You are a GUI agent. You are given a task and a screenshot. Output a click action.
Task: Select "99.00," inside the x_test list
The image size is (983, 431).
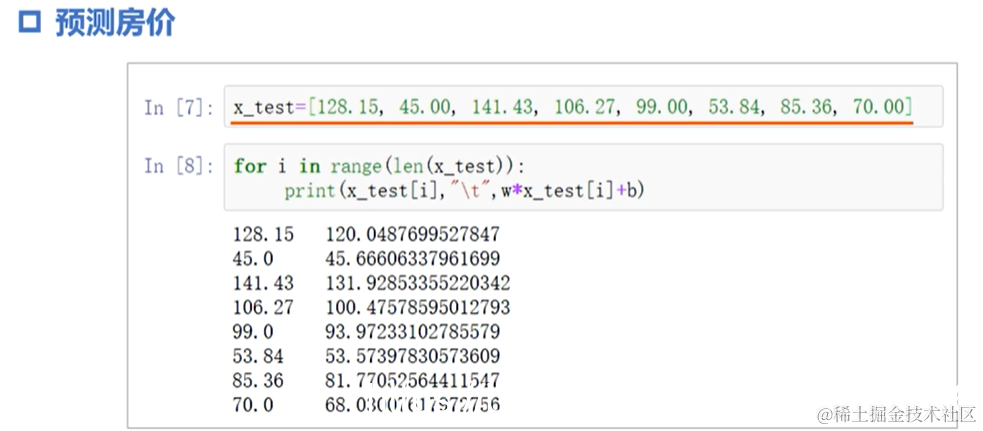pos(664,107)
